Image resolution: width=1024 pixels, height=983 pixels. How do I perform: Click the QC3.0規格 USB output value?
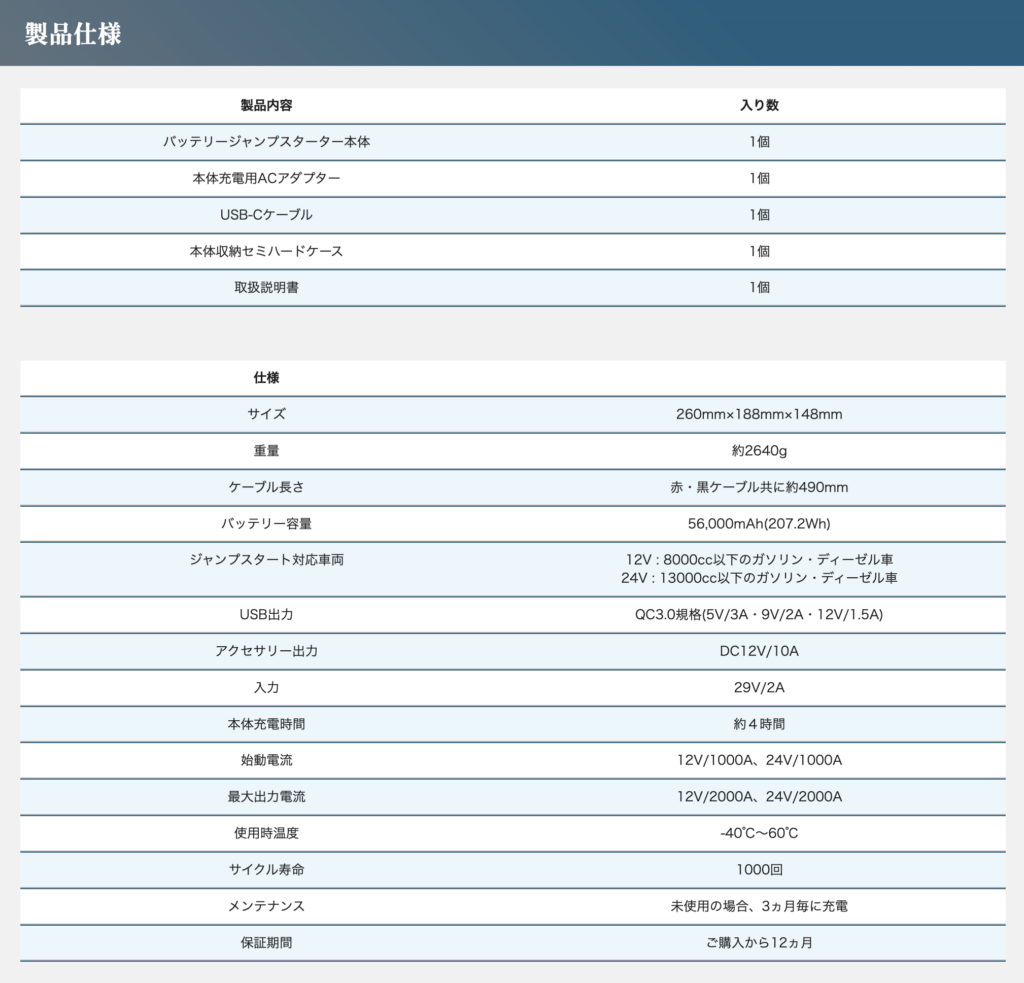click(759, 614)
